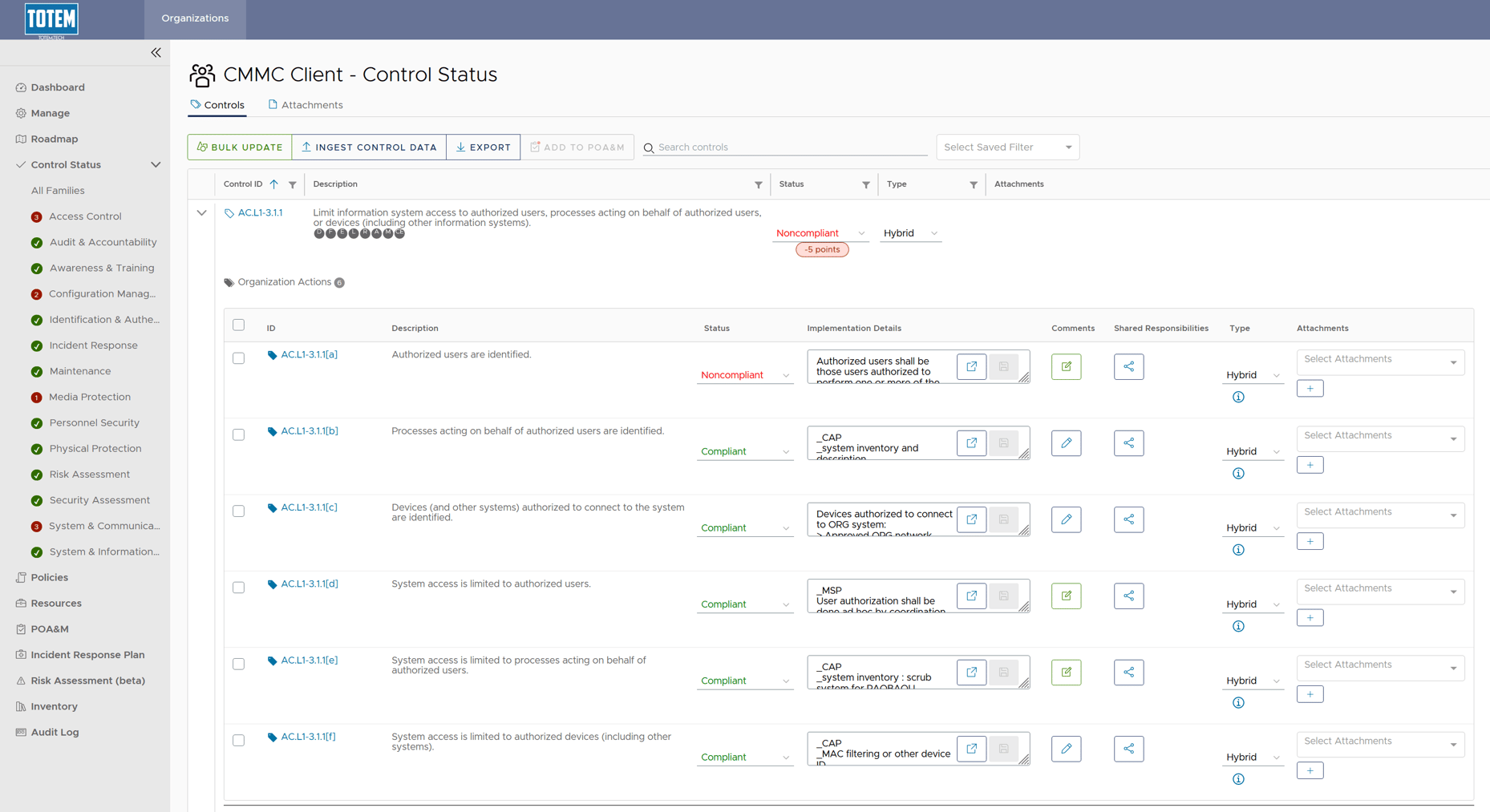The width and height of the screenshot is (1490, 812).
Task: Check the select-all checkbox in the table header
Action: tap(238, 325)
